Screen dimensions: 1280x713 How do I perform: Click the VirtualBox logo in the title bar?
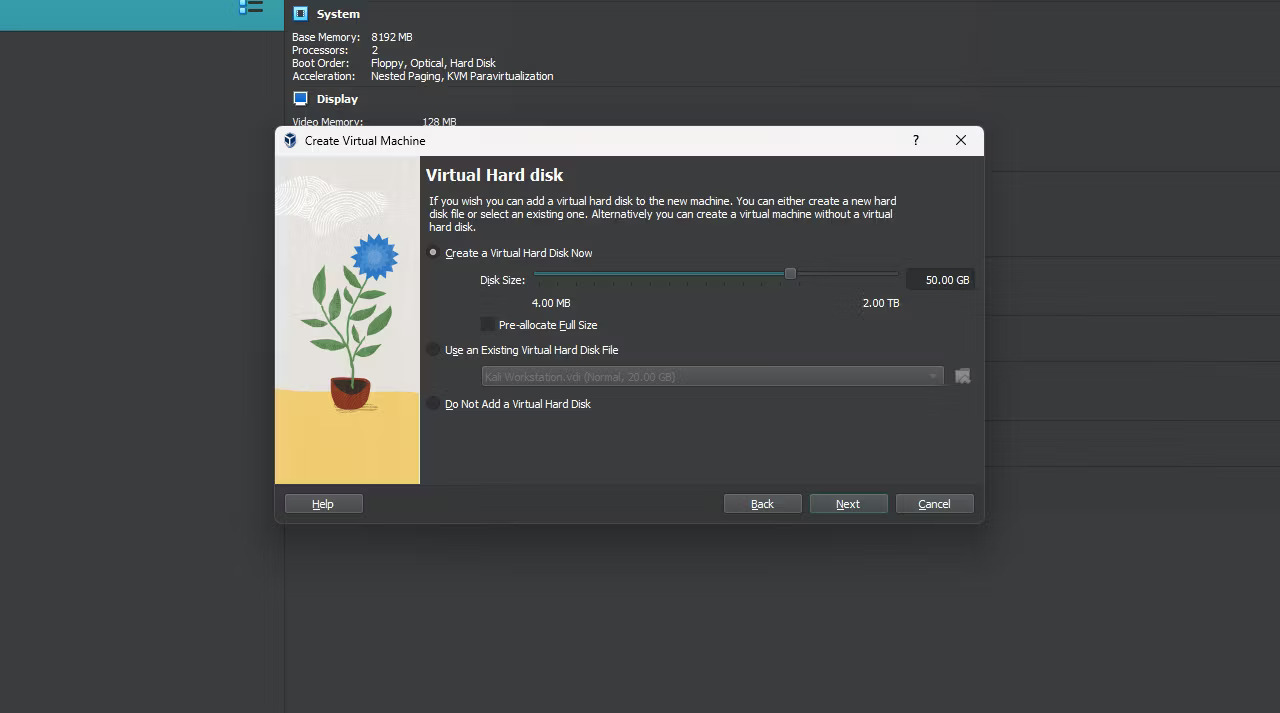pyautogui.click(x=290, y=140)
